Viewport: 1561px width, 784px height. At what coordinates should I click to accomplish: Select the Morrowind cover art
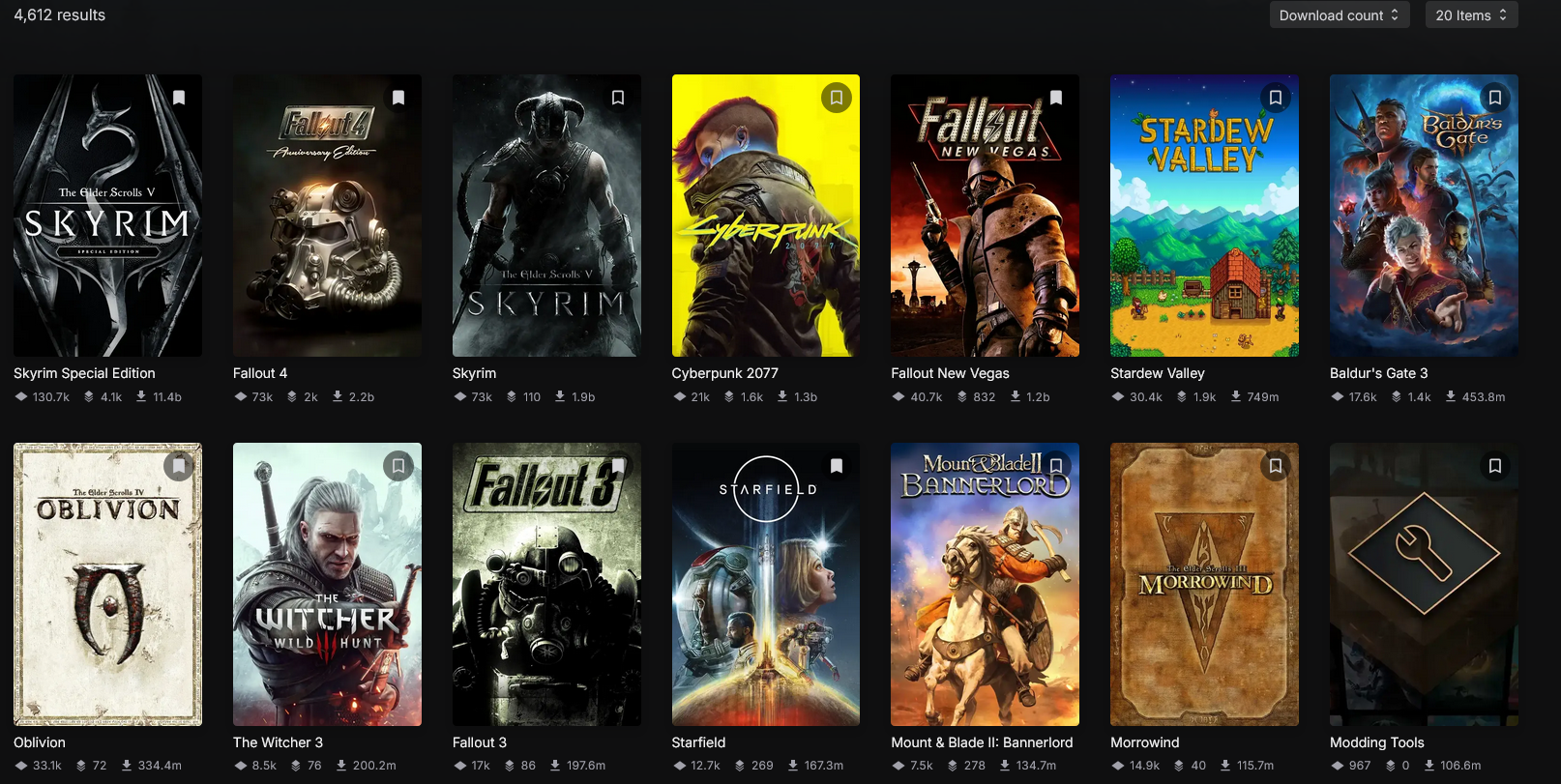point(1204,584)
